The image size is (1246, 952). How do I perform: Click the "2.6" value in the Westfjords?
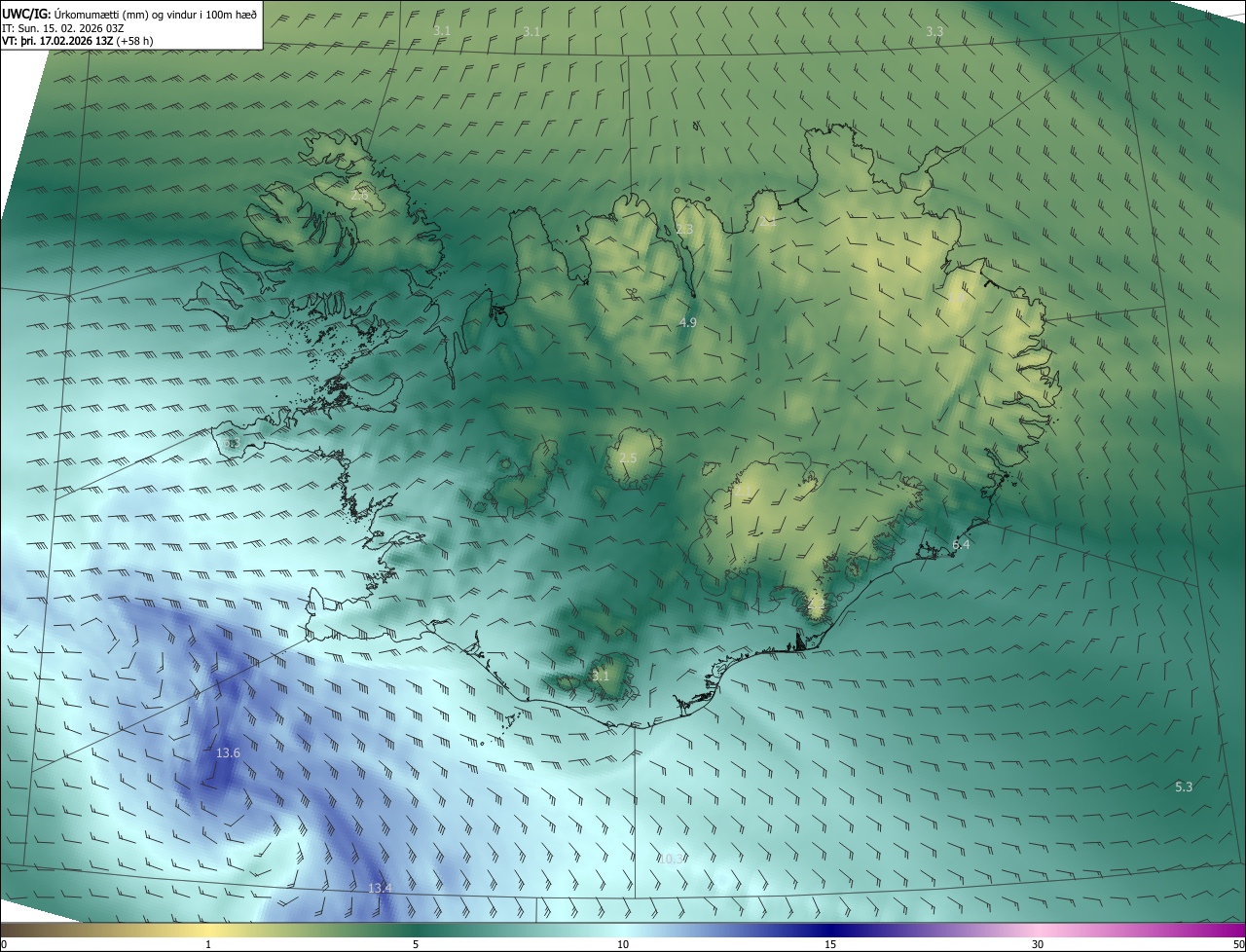coord(359,196)
